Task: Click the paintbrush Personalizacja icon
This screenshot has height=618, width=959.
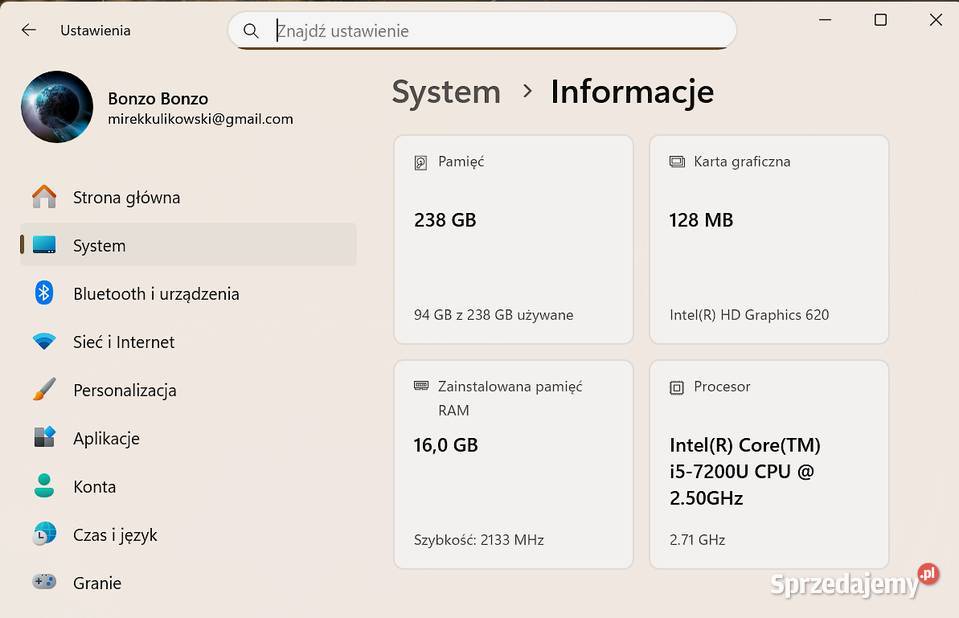Action: (44, 390)
